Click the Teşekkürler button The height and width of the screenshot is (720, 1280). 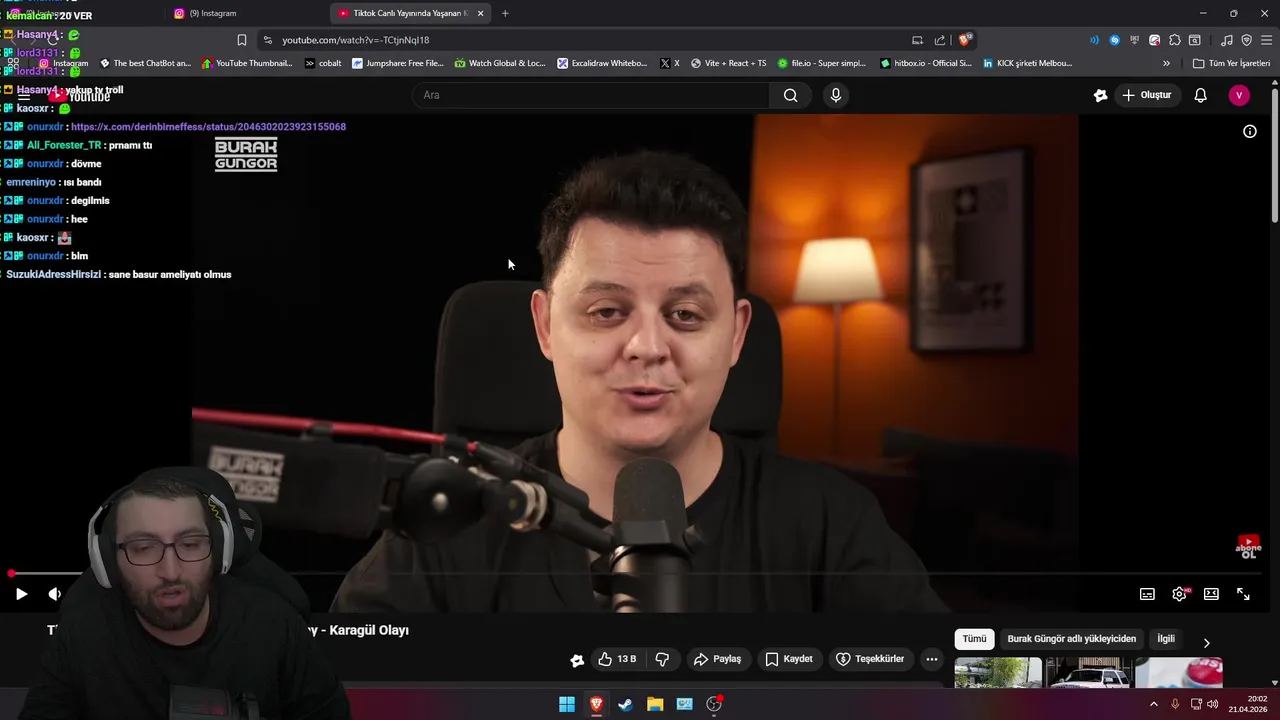coord(870,659)
